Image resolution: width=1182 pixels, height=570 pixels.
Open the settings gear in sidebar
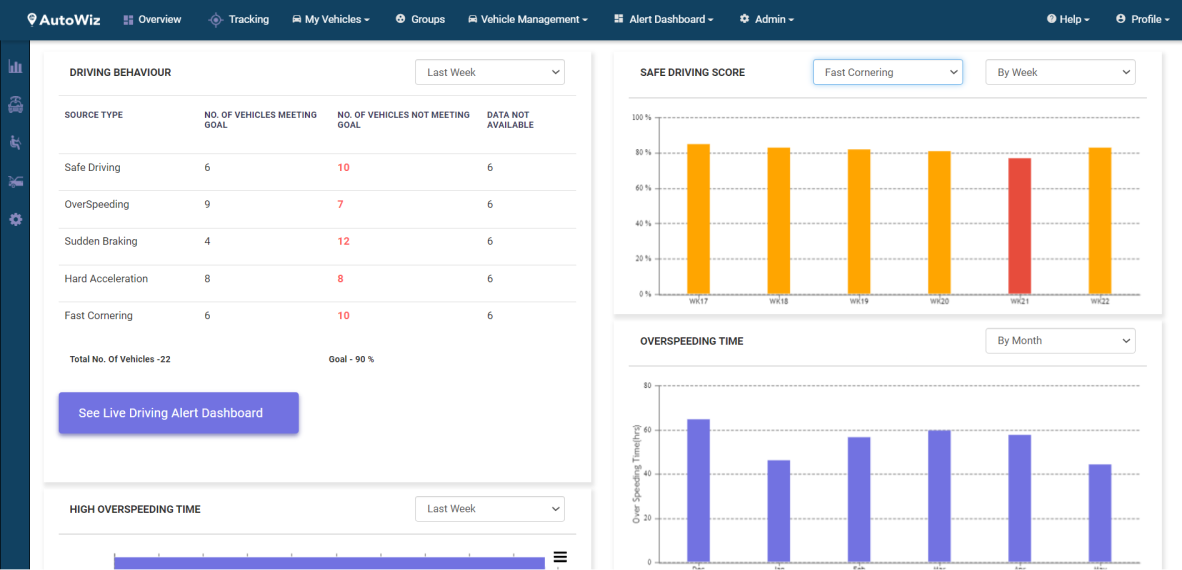pyautogui.click(x=15, y=219)
